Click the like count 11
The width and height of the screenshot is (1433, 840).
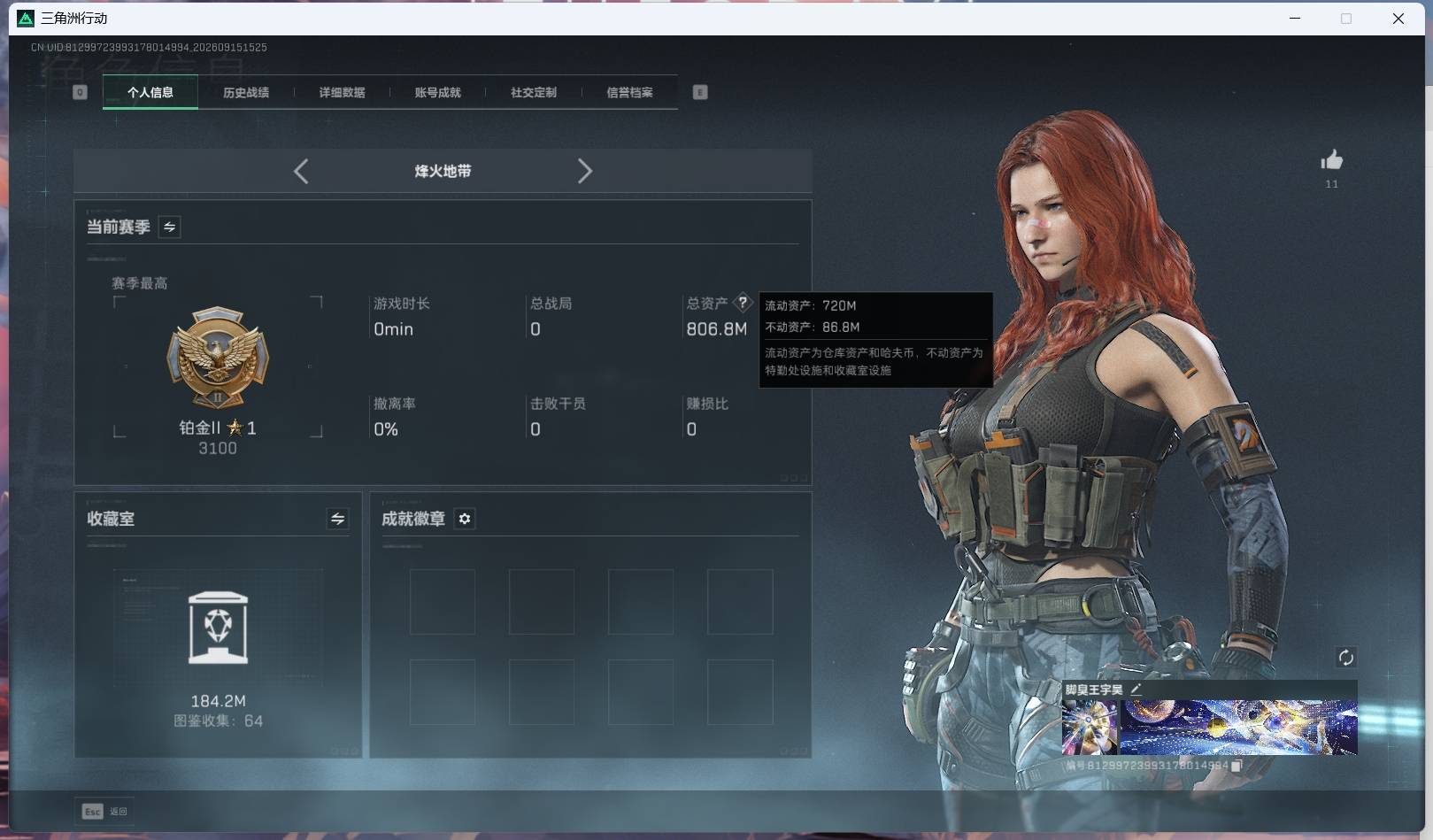1331,184
